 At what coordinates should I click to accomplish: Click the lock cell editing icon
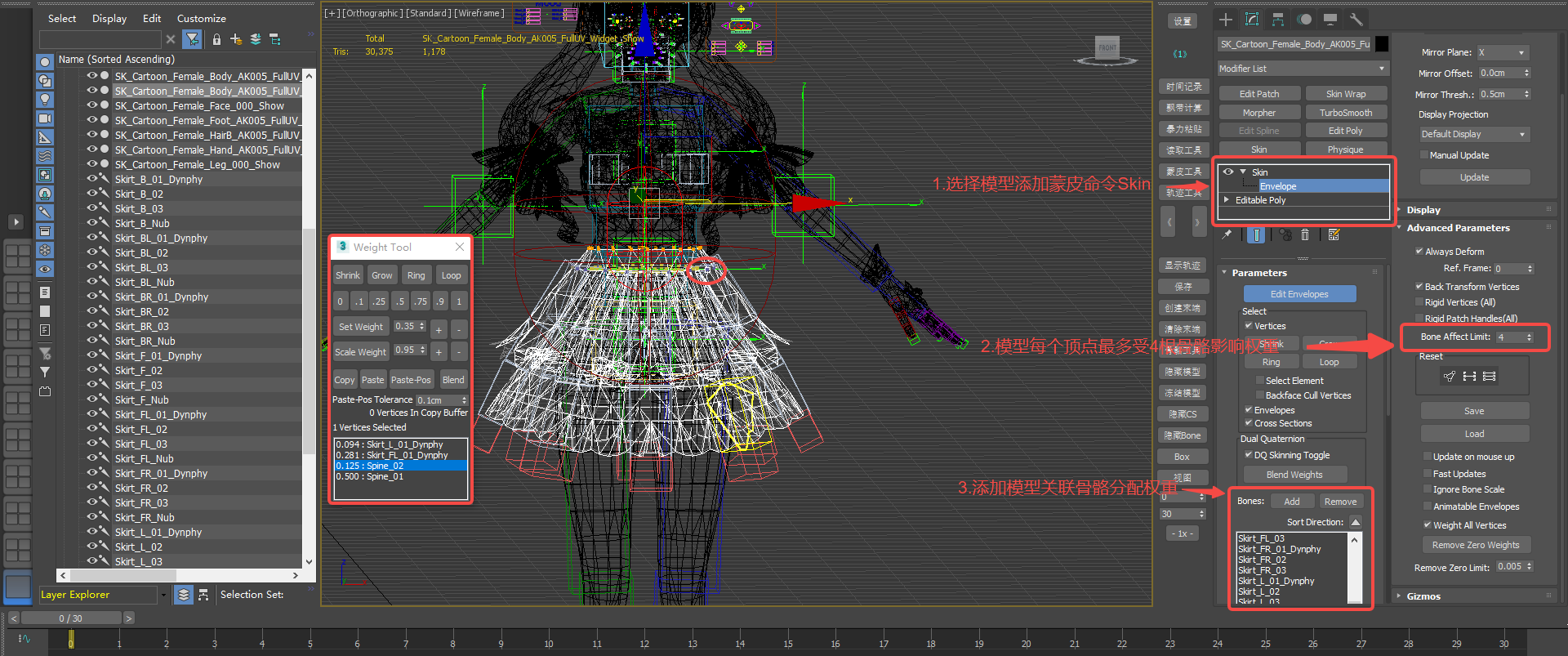click(x=216, y=38)
